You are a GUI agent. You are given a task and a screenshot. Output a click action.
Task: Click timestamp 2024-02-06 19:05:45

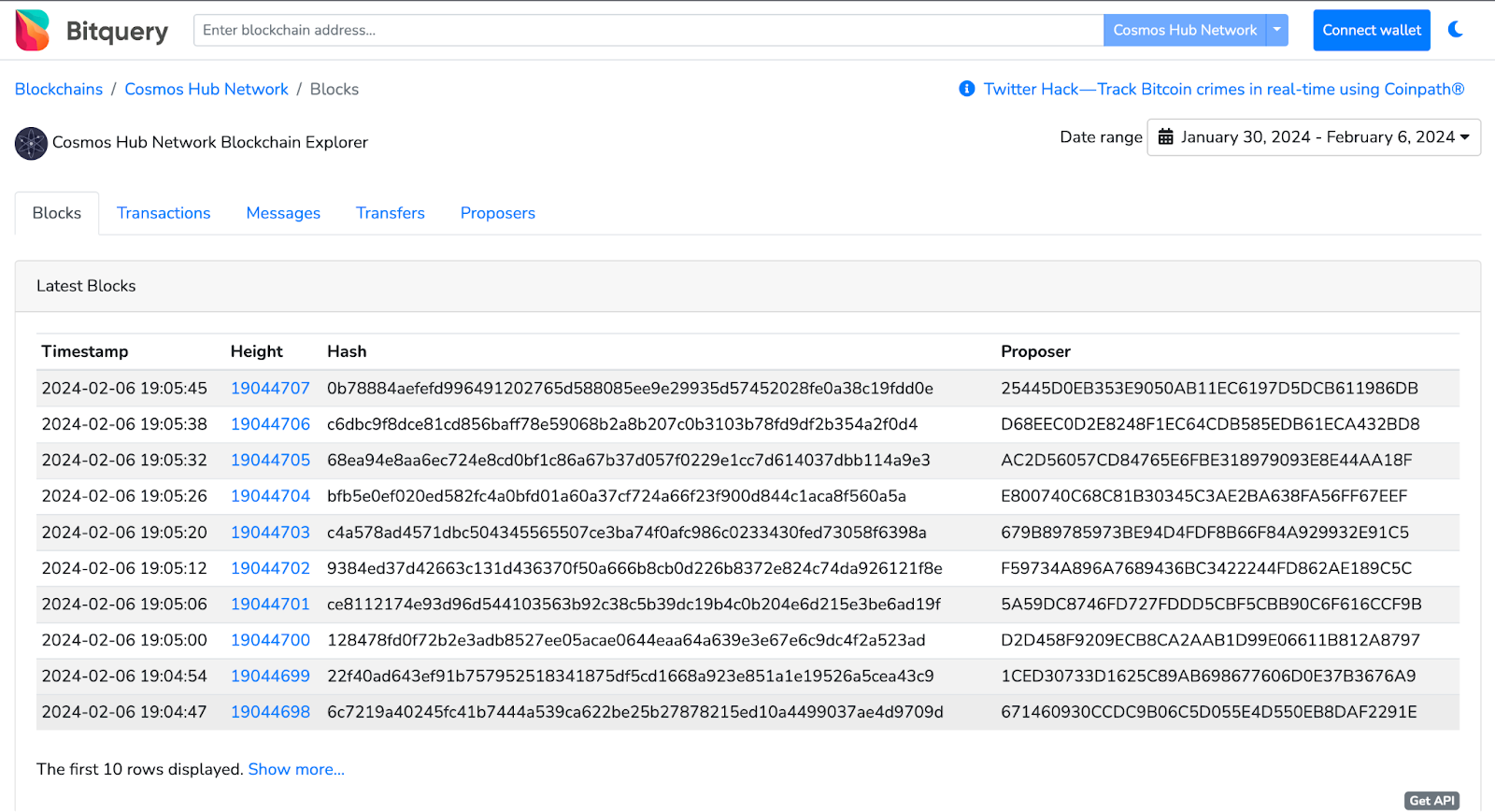pos(124,388)
